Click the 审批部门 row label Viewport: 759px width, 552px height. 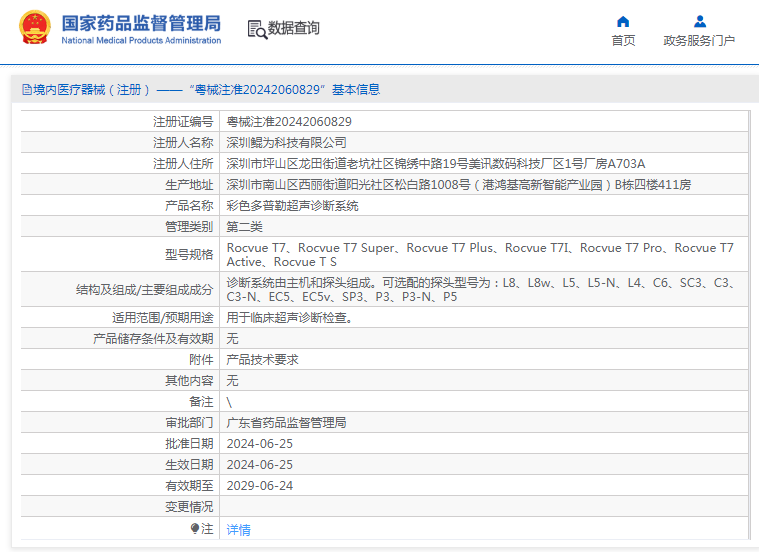(189, 423)
